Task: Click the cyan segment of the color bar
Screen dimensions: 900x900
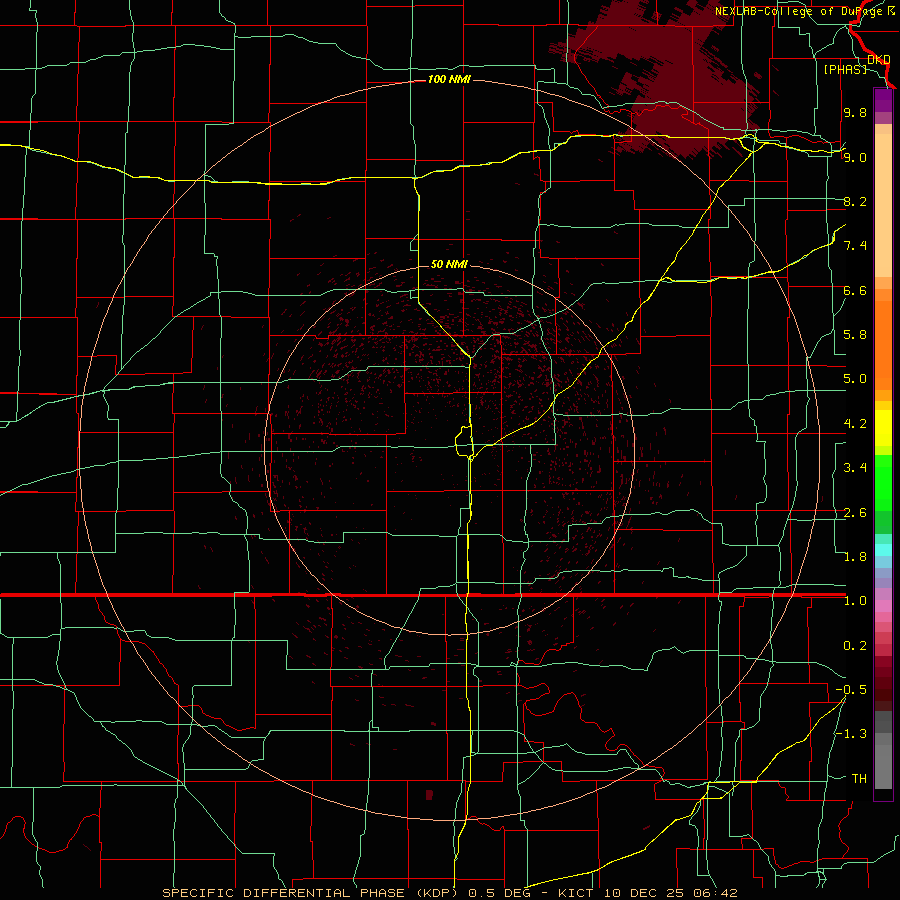Action: [x=883, y=549]
